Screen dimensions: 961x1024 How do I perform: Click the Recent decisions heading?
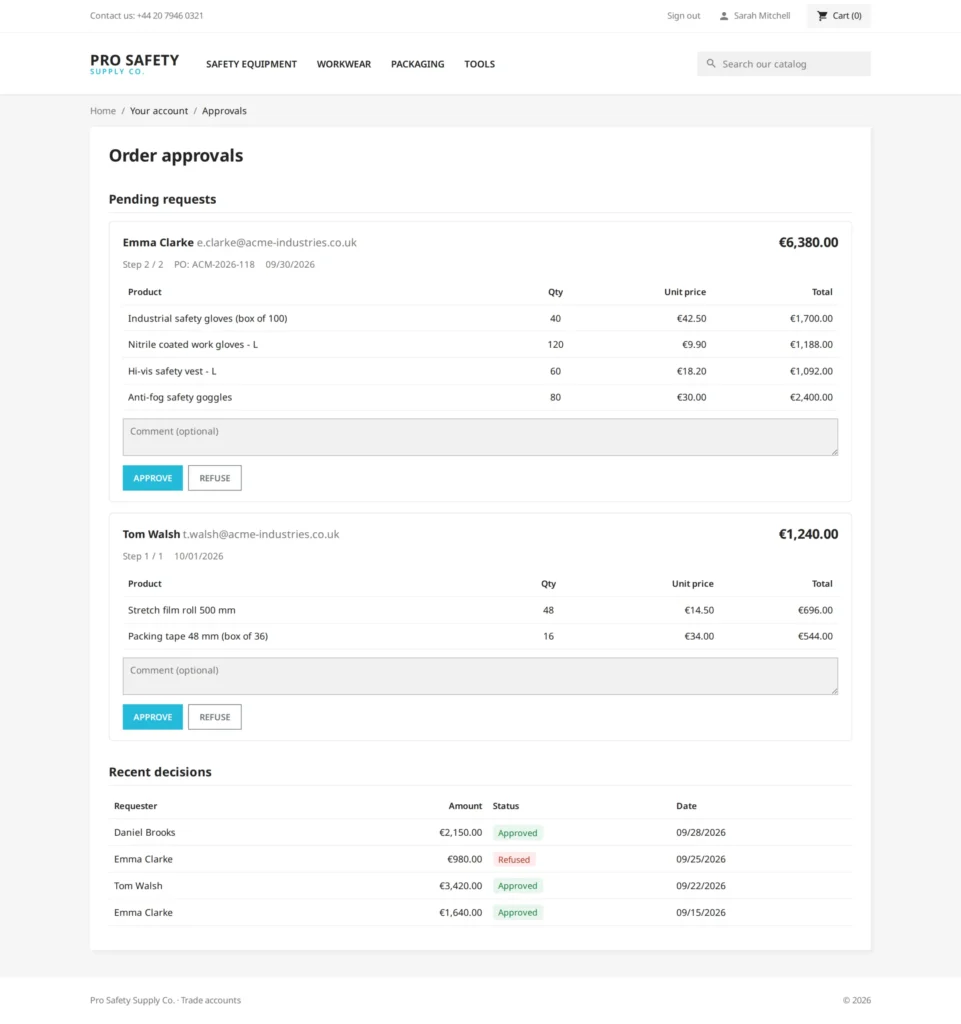[x=160, y=772]
